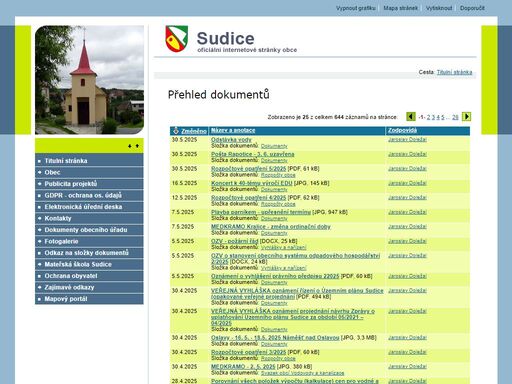Go to page 2 of records
Screen dimensions: 512x384
[x=429, y=117]
